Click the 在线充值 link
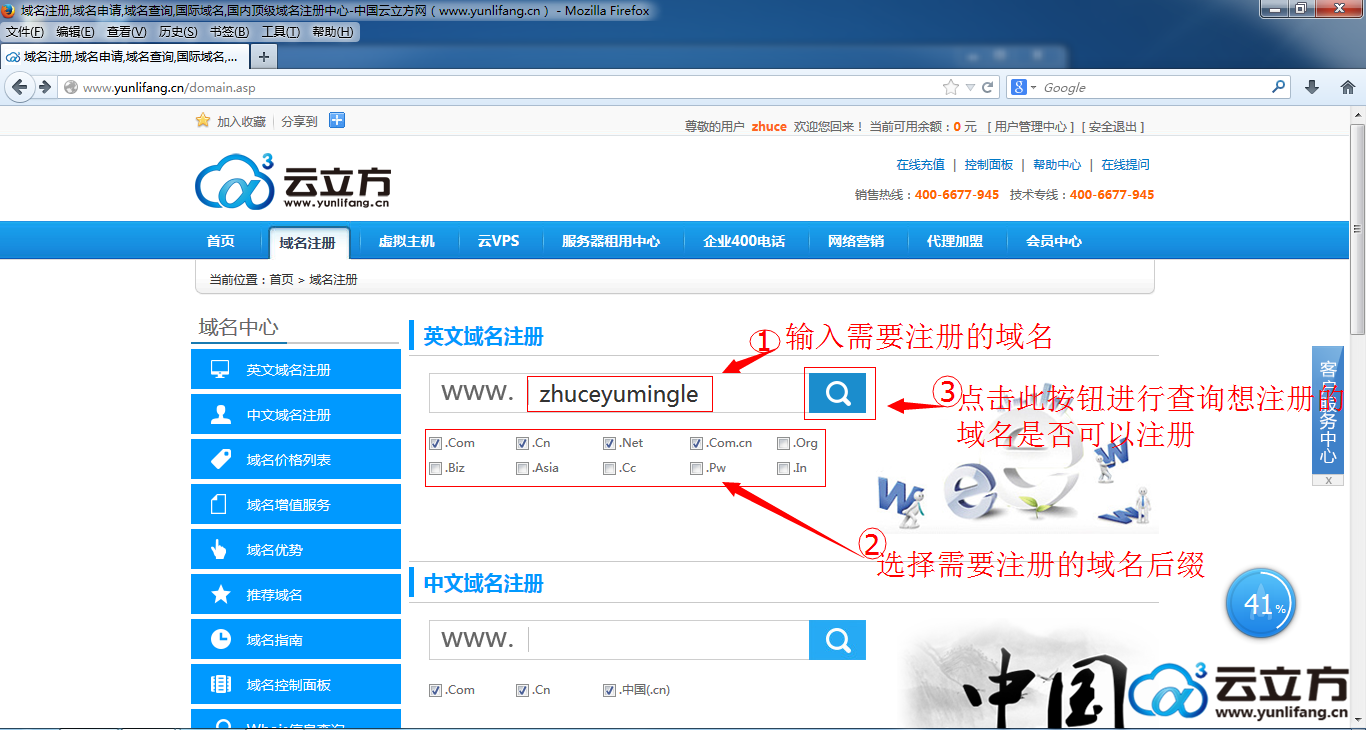 tap(920, 165)
